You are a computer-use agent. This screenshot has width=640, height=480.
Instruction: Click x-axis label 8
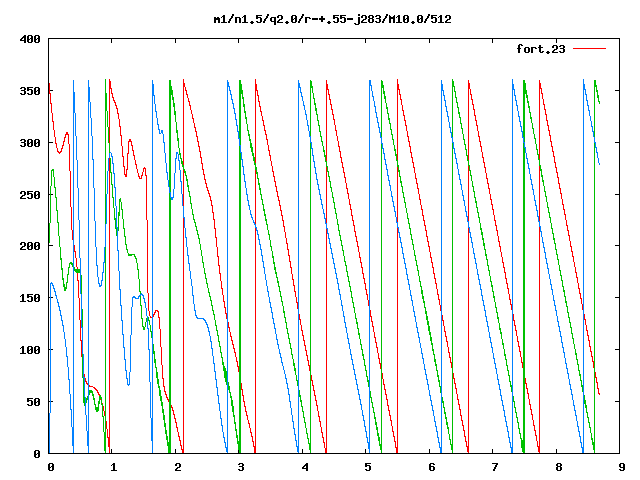pos(558,467)
